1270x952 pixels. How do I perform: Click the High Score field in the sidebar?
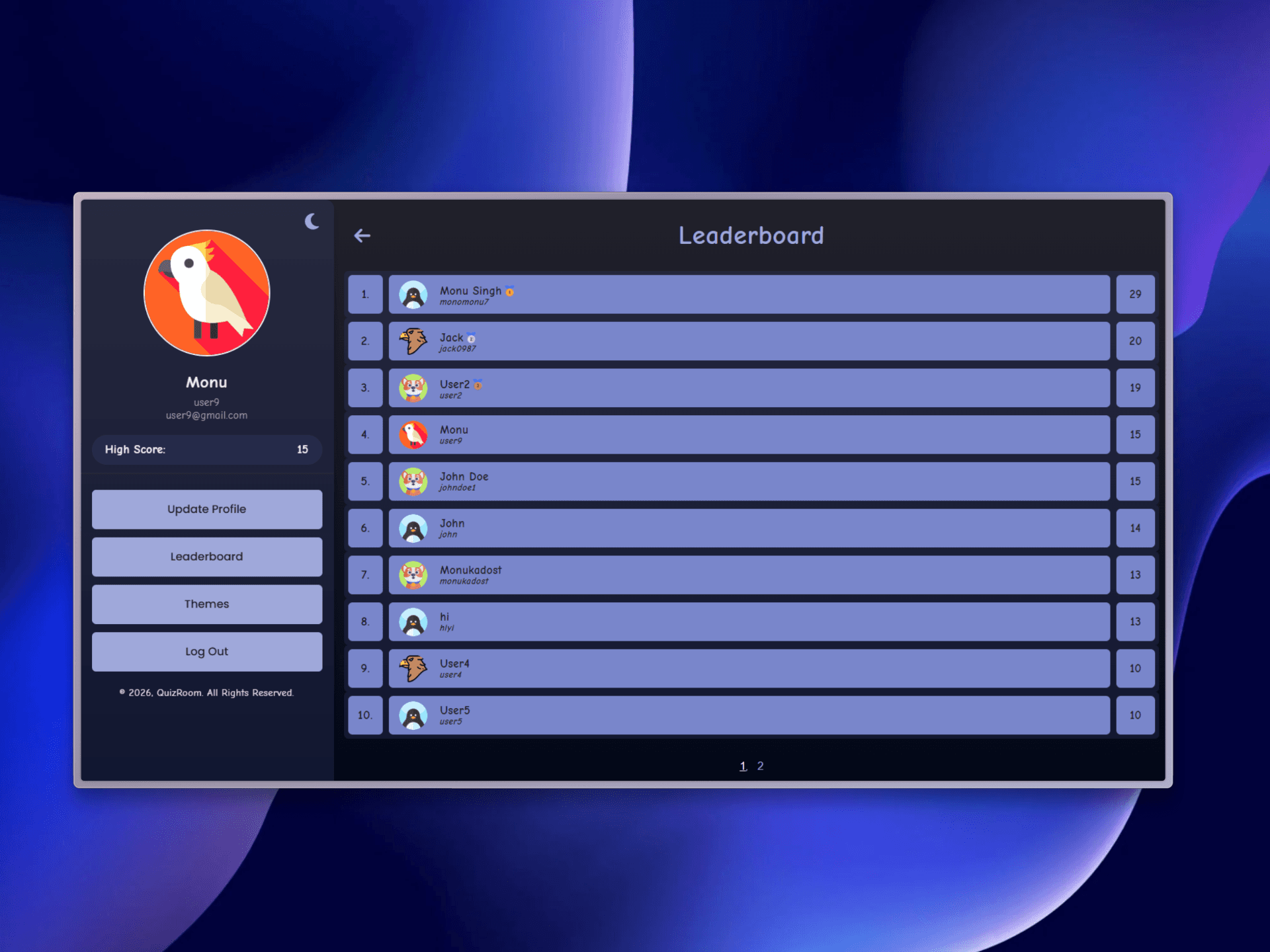point(207,450)
